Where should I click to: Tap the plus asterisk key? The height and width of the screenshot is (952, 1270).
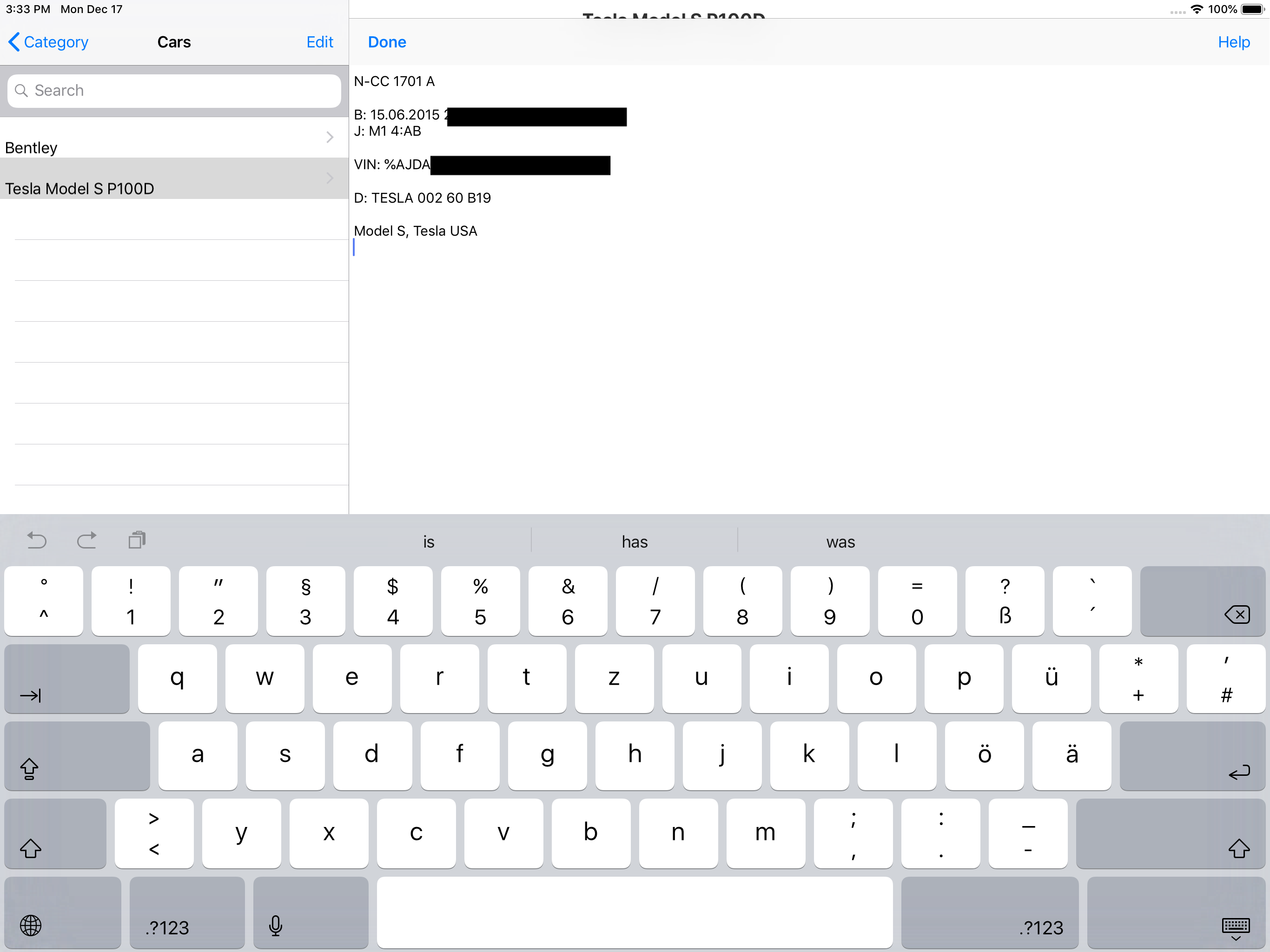point(1138,679)
